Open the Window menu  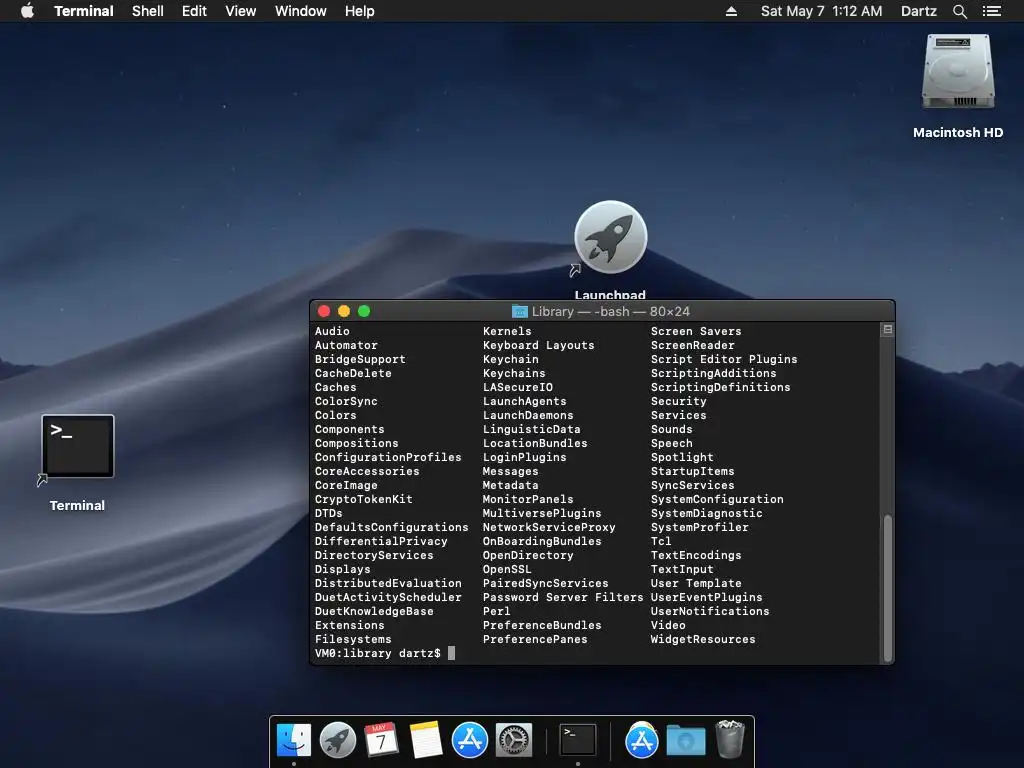coord(300,11)
